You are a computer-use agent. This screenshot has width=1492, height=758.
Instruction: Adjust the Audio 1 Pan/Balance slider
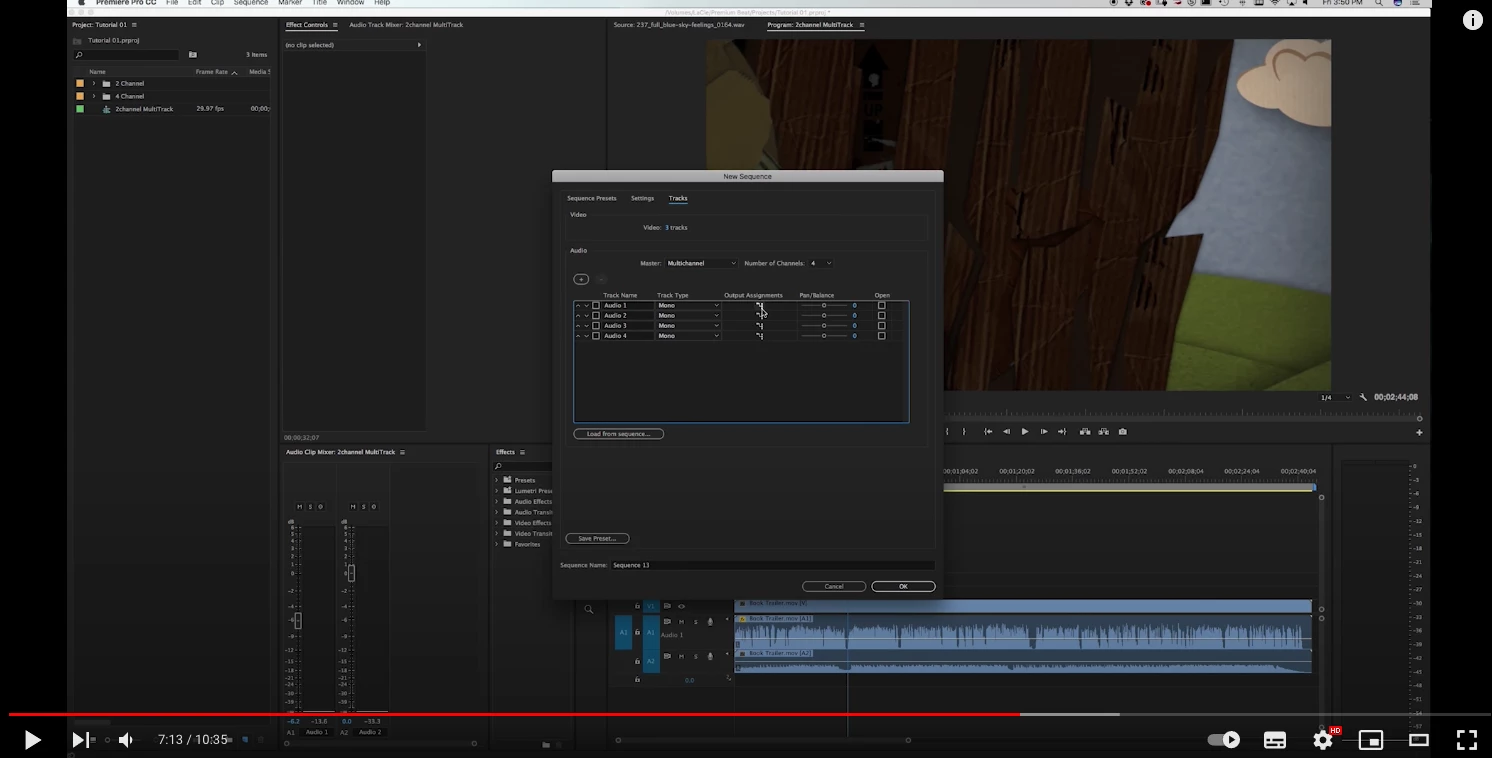824,305
